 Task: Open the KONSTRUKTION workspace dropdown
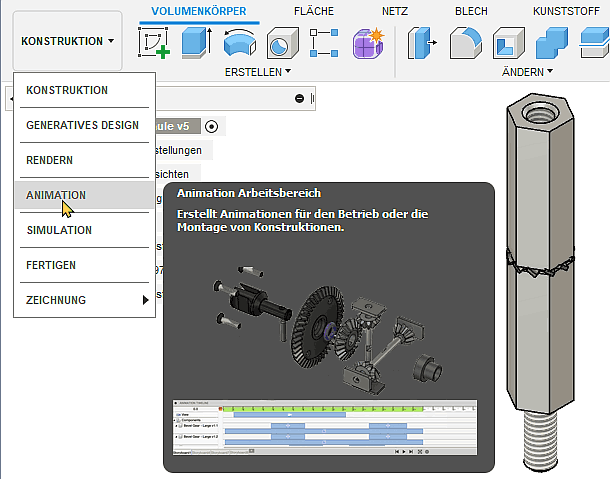(x=67, y=42)
